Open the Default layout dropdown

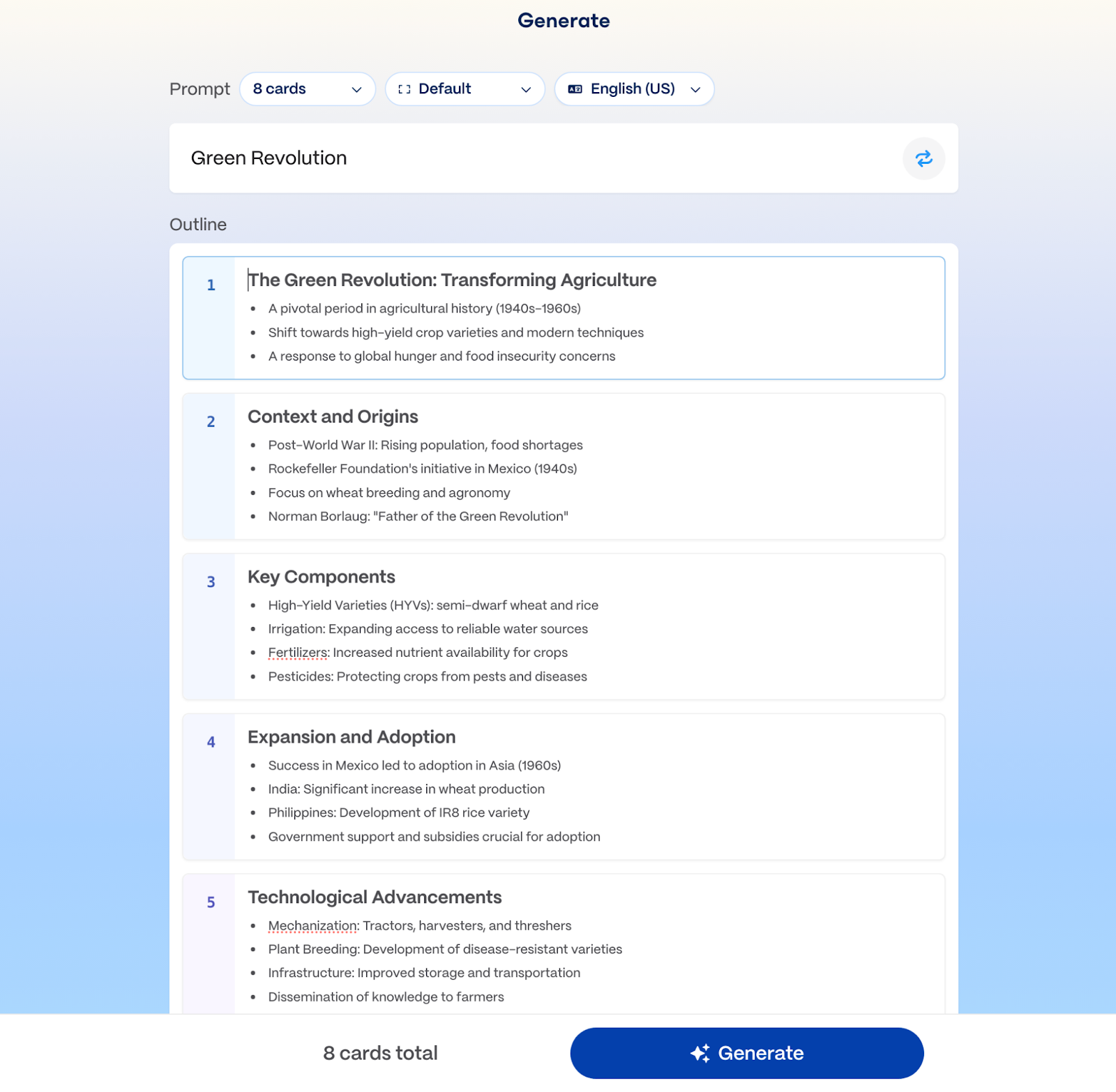coord(465,89)
